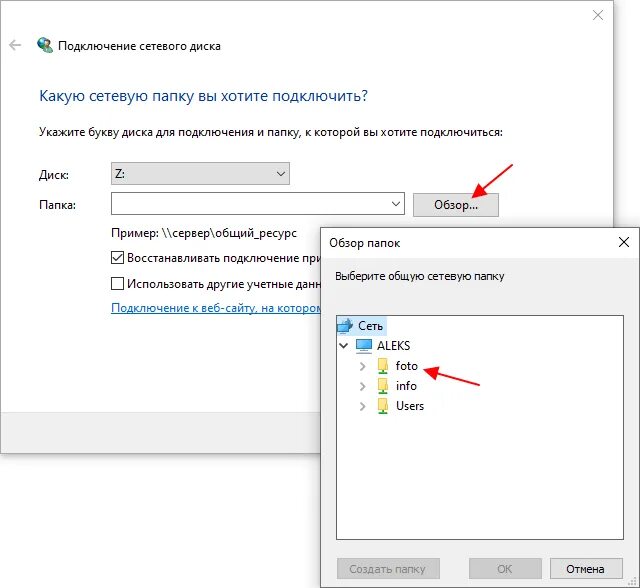This screenshot has height=588, width=640.
Task: Click the Обзор папок title text
Action: (x=364, y=243)
